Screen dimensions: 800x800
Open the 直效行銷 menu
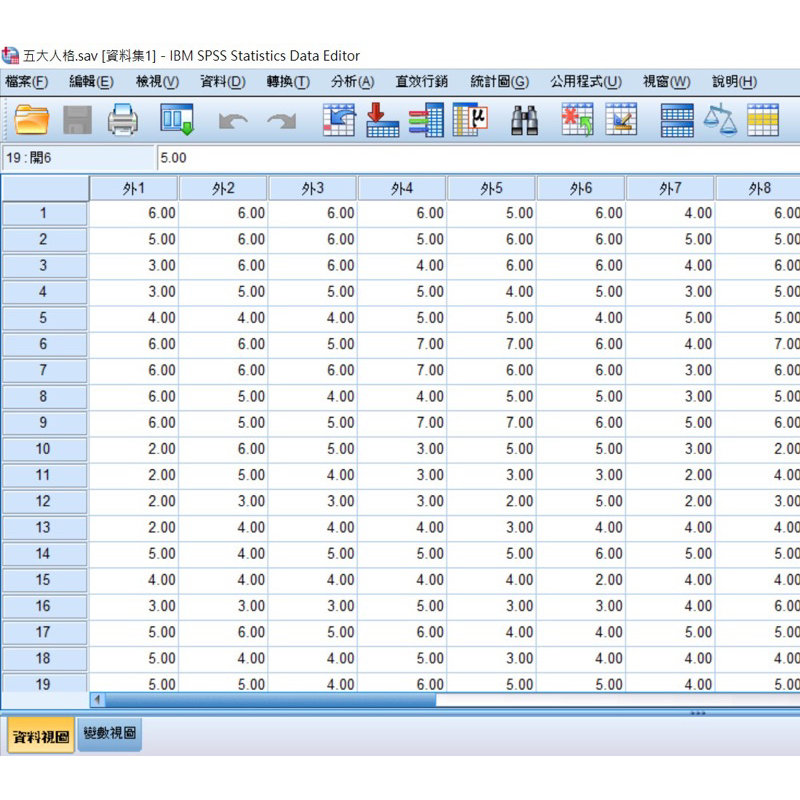tap(421, 82)
